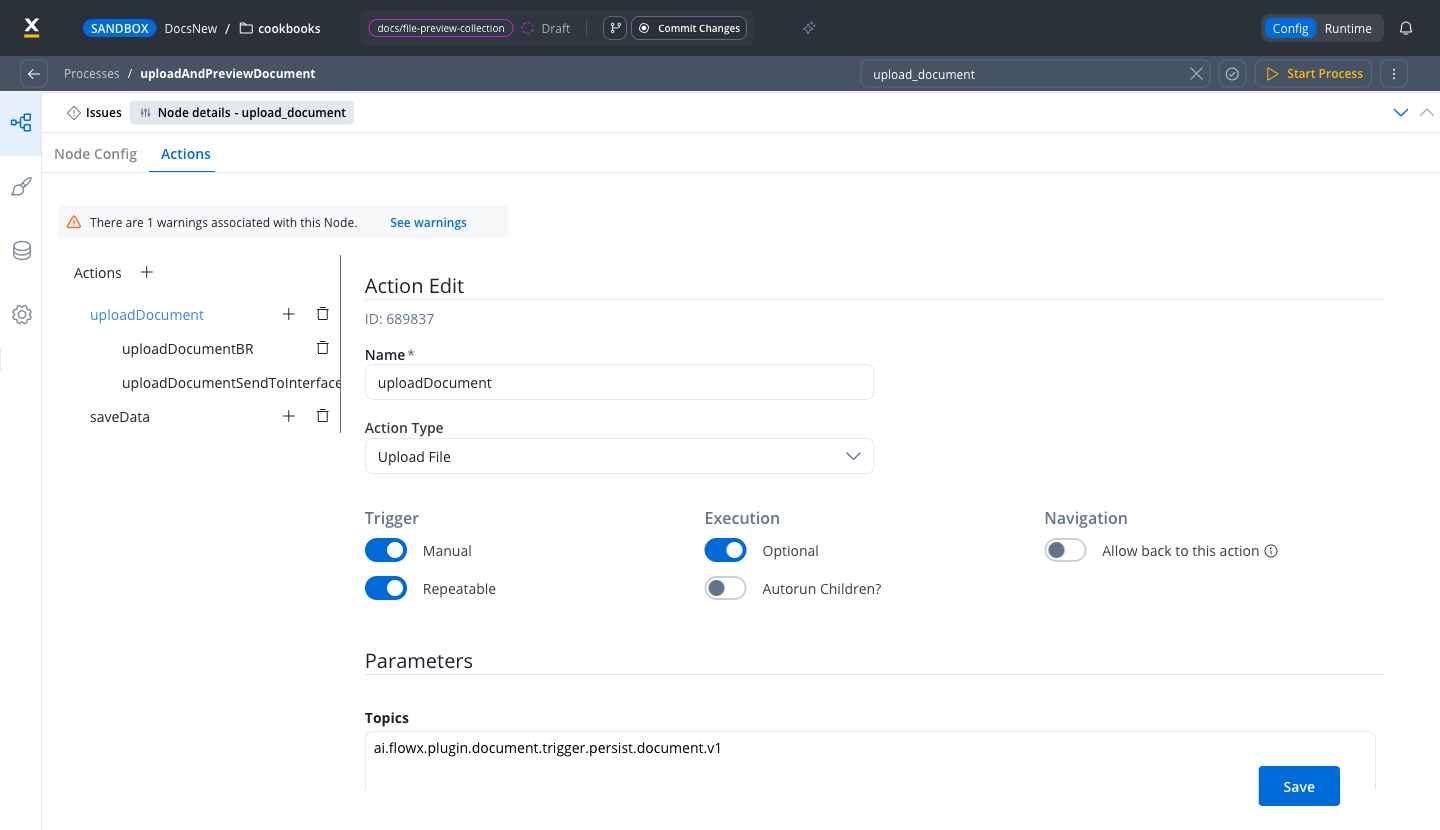Click the branch icon in top bar

click(615, 28)
